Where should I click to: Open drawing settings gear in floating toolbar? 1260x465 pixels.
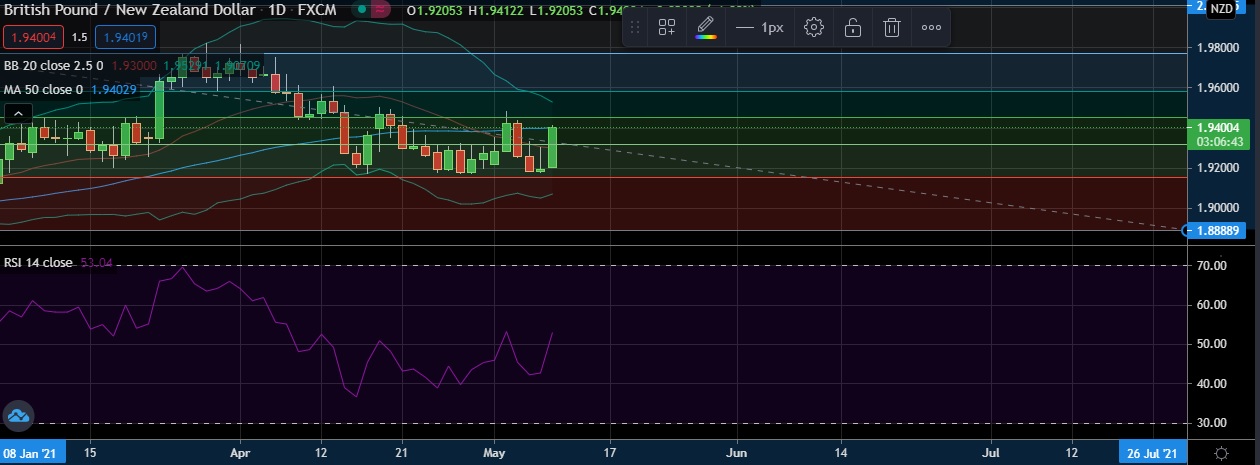point(814,28)
